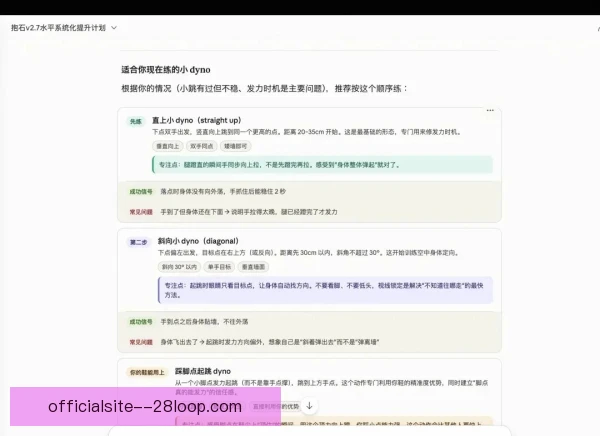600x436 pixels.
Task: Select the 斜向 30° 以内 tag chip
Action: point(179,267)
